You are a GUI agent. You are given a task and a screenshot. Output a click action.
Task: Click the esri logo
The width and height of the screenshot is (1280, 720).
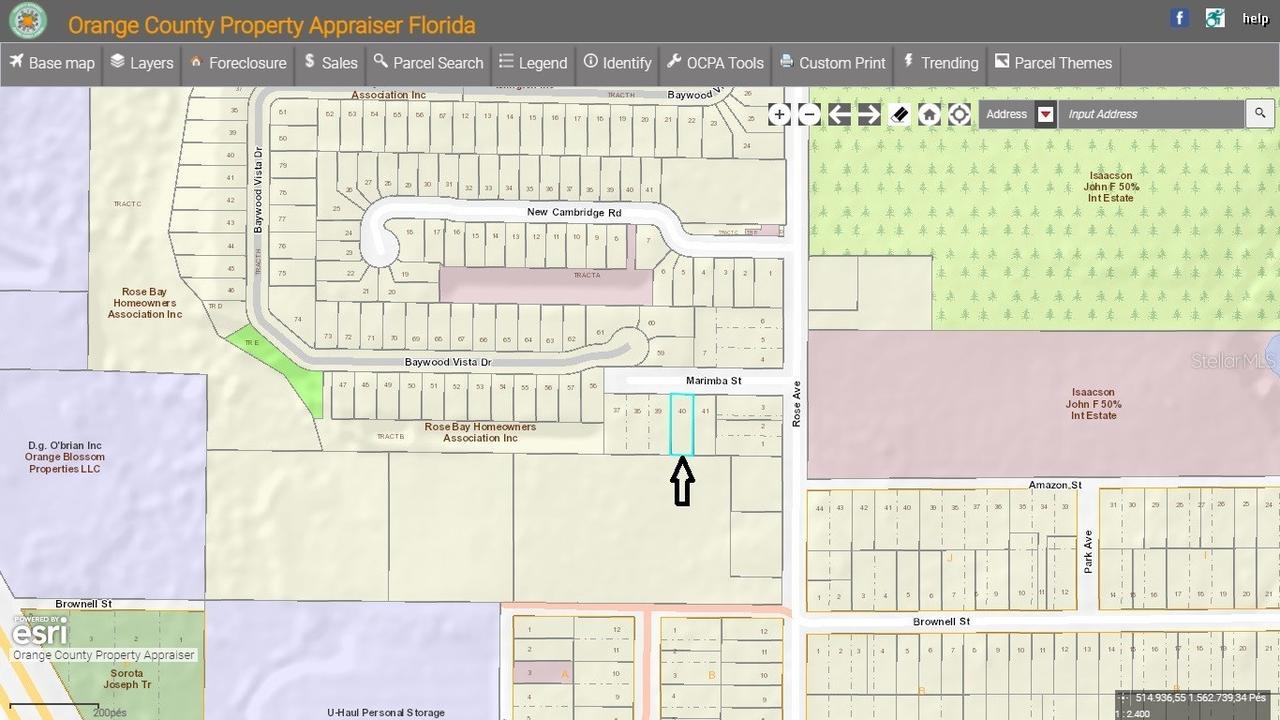tap(40, 631)
